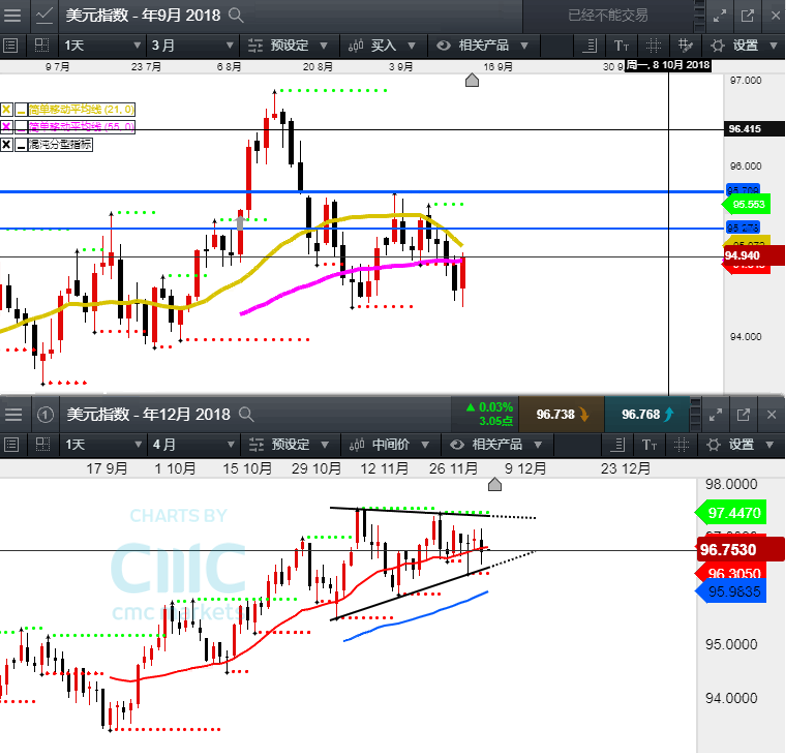Toggle price scale alignment icon in top toolbar
Image resolution: width=786 pixels, height=753 pixels.
pos(591,46)
